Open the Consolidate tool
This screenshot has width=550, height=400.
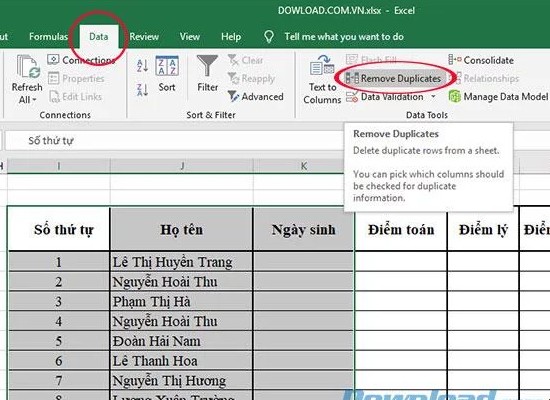coord(481,60)
